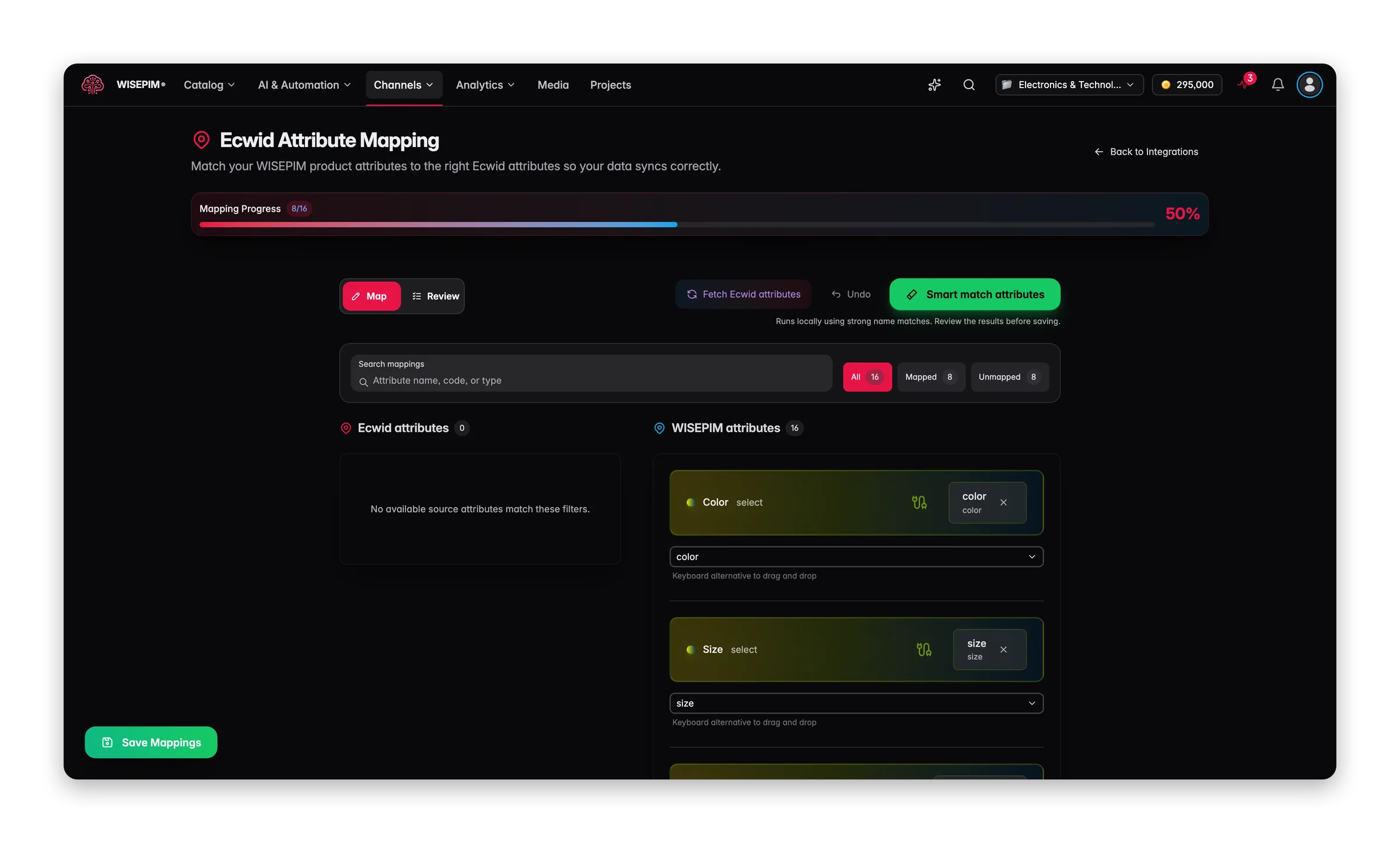Expand the Channels menu
Screen dimensions: 1400x843
404,85
